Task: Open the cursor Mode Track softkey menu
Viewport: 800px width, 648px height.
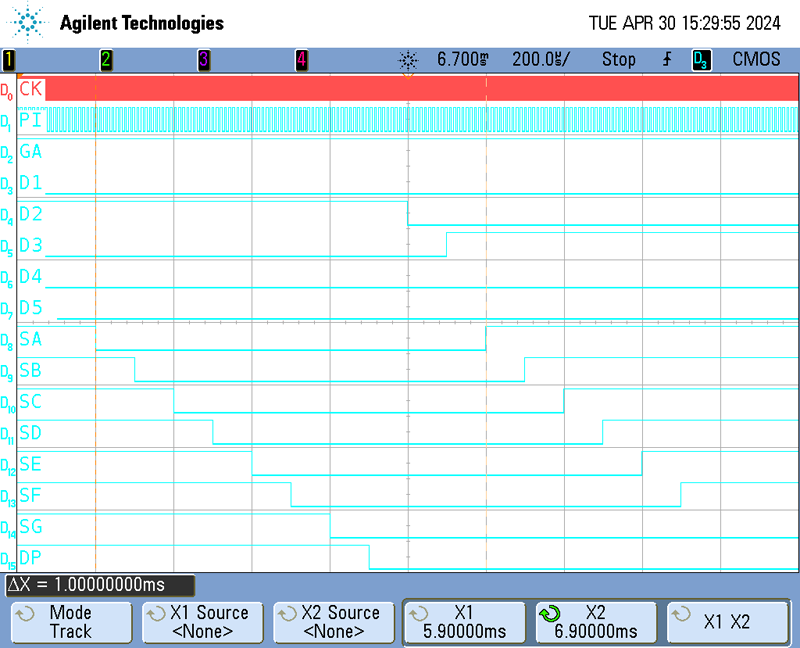Action: [70, 622]
